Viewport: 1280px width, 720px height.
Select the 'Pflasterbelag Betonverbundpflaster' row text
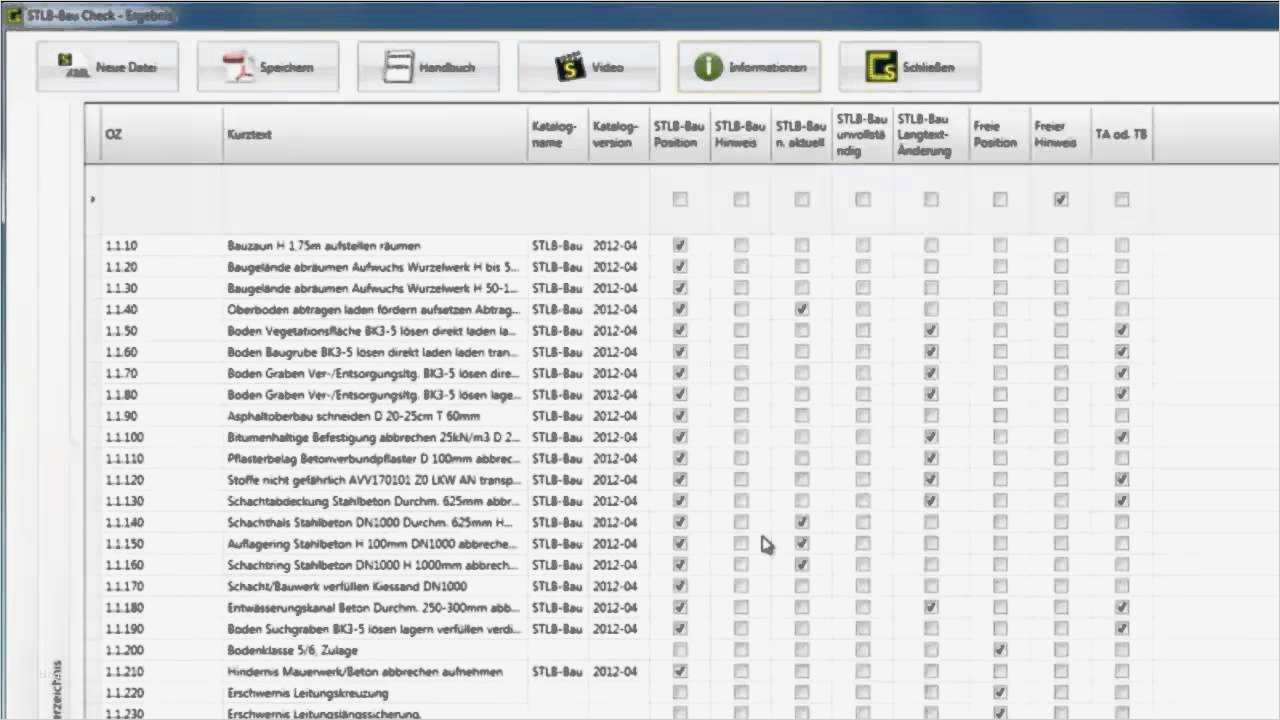click(x=374, y=459)
